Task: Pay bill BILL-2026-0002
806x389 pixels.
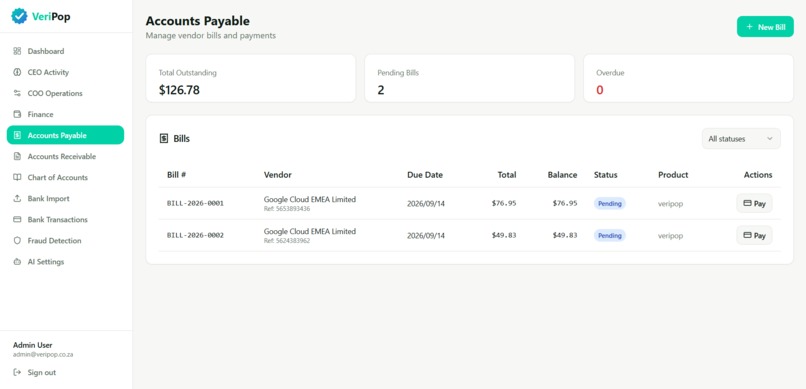Action: click(754, 235)
